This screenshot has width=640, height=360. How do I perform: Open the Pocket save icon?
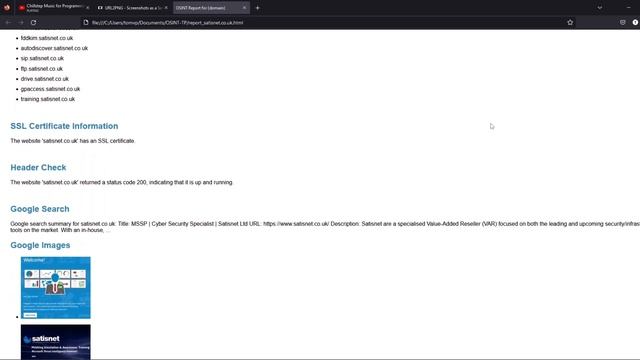pyautogui.click(x=622, y=22)
